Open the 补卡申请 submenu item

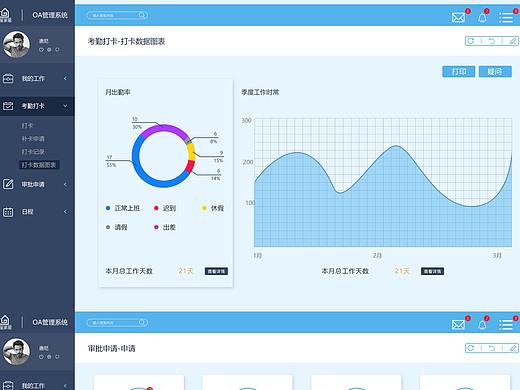point(33,139)
